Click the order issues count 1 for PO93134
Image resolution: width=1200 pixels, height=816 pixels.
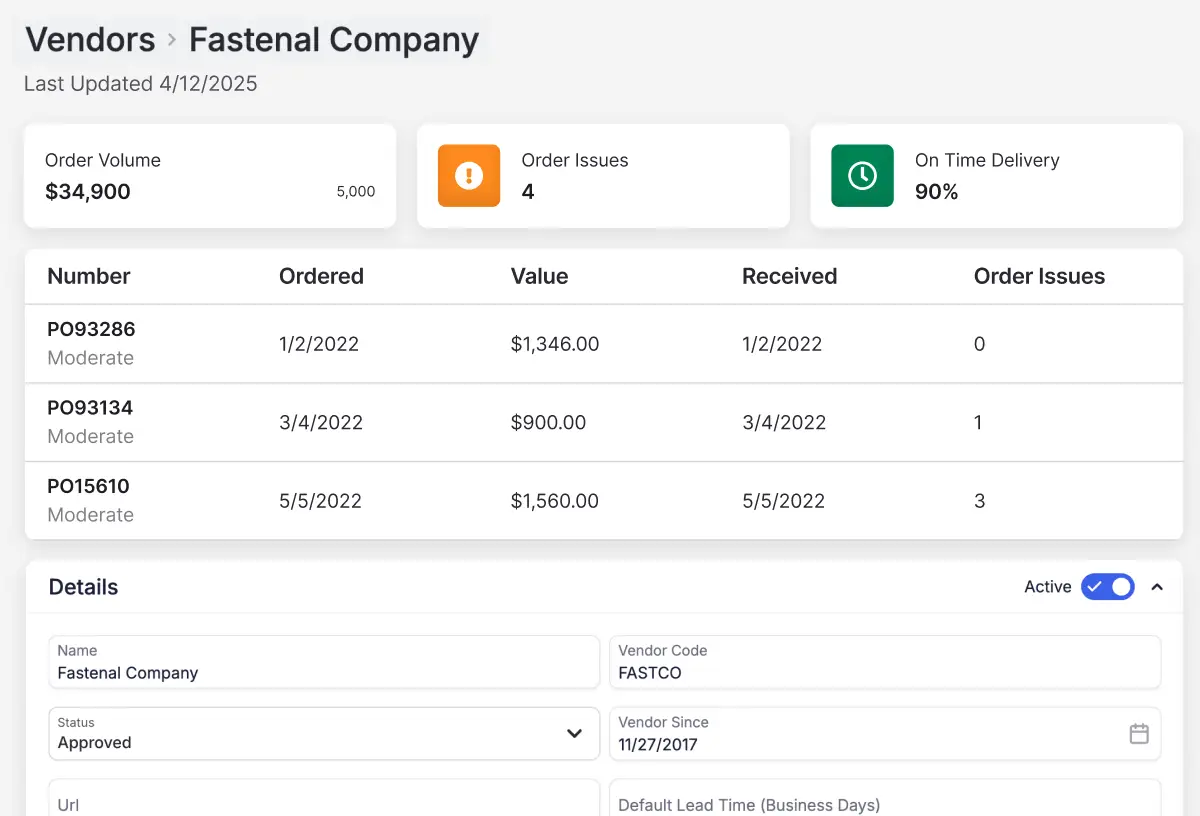coord(979,423)
